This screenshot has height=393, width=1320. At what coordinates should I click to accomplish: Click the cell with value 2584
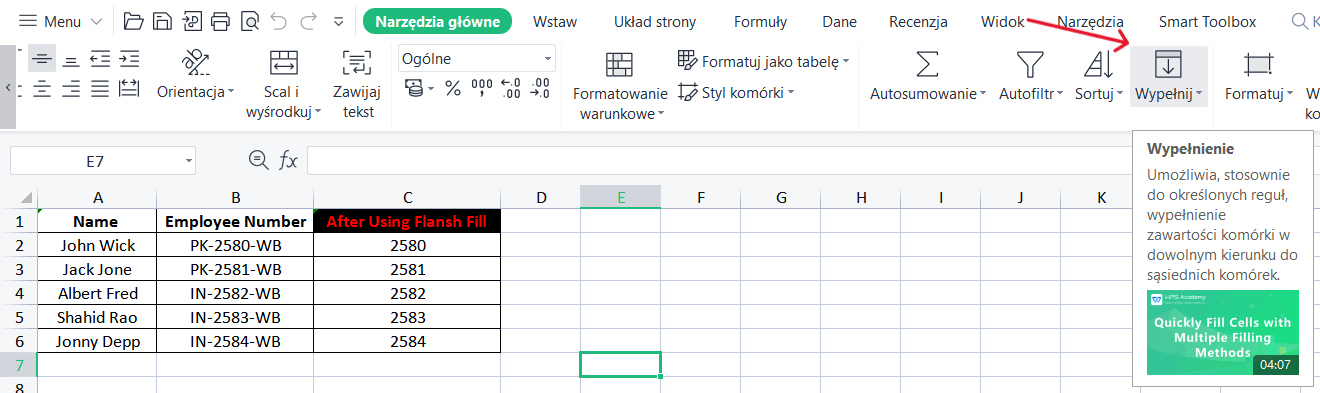pos(407,341)
